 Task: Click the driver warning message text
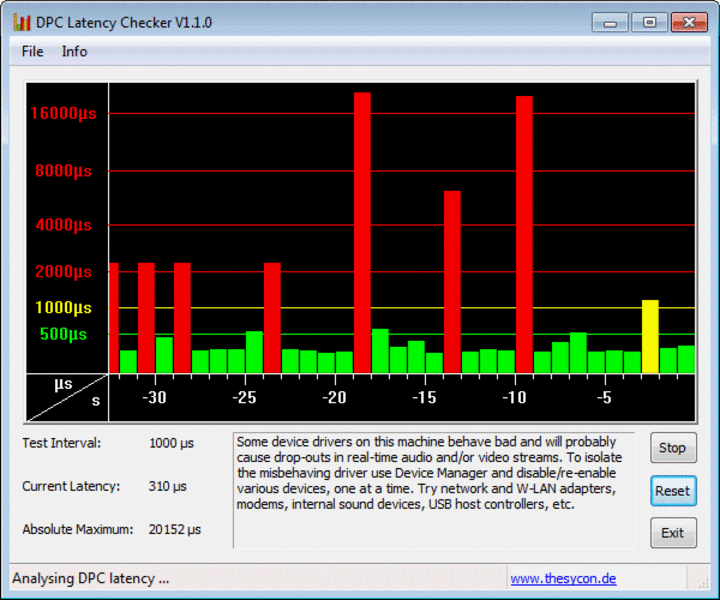(429, 473)
